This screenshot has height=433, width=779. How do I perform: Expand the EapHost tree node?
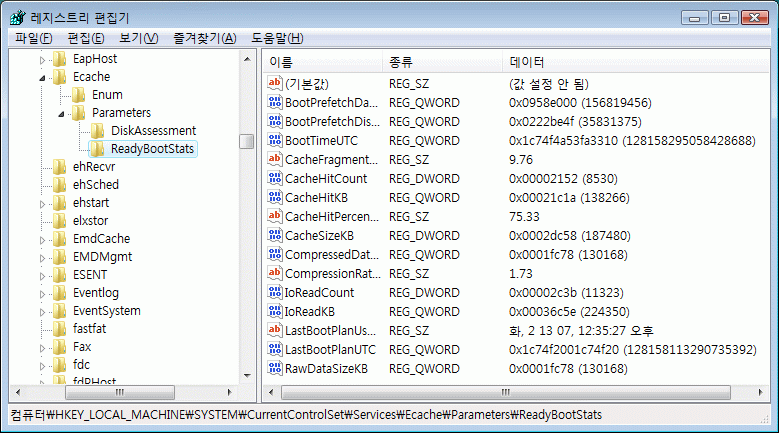42,60
